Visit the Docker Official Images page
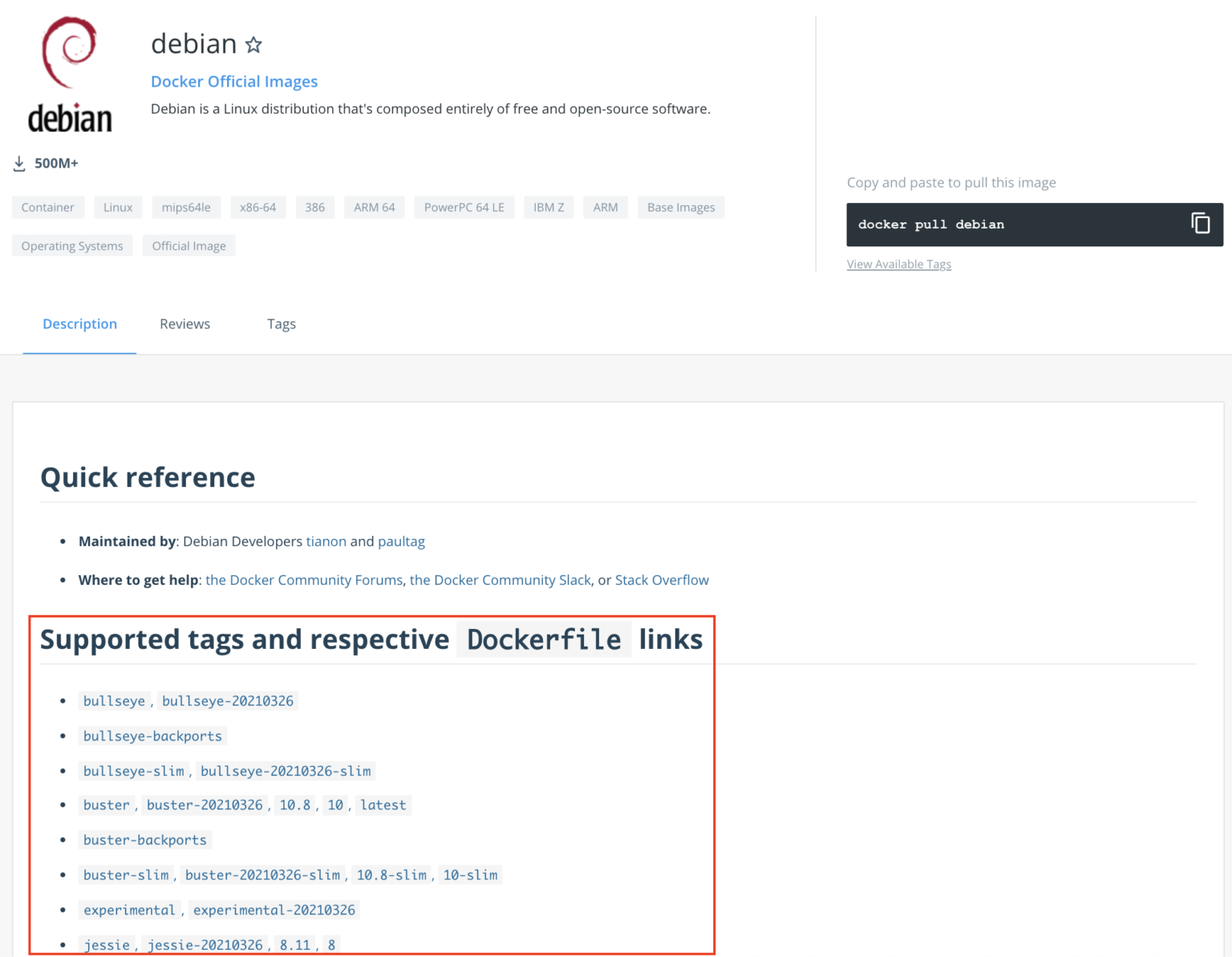The height and width of the screenshot is (957, 1232). click(233, 81)
